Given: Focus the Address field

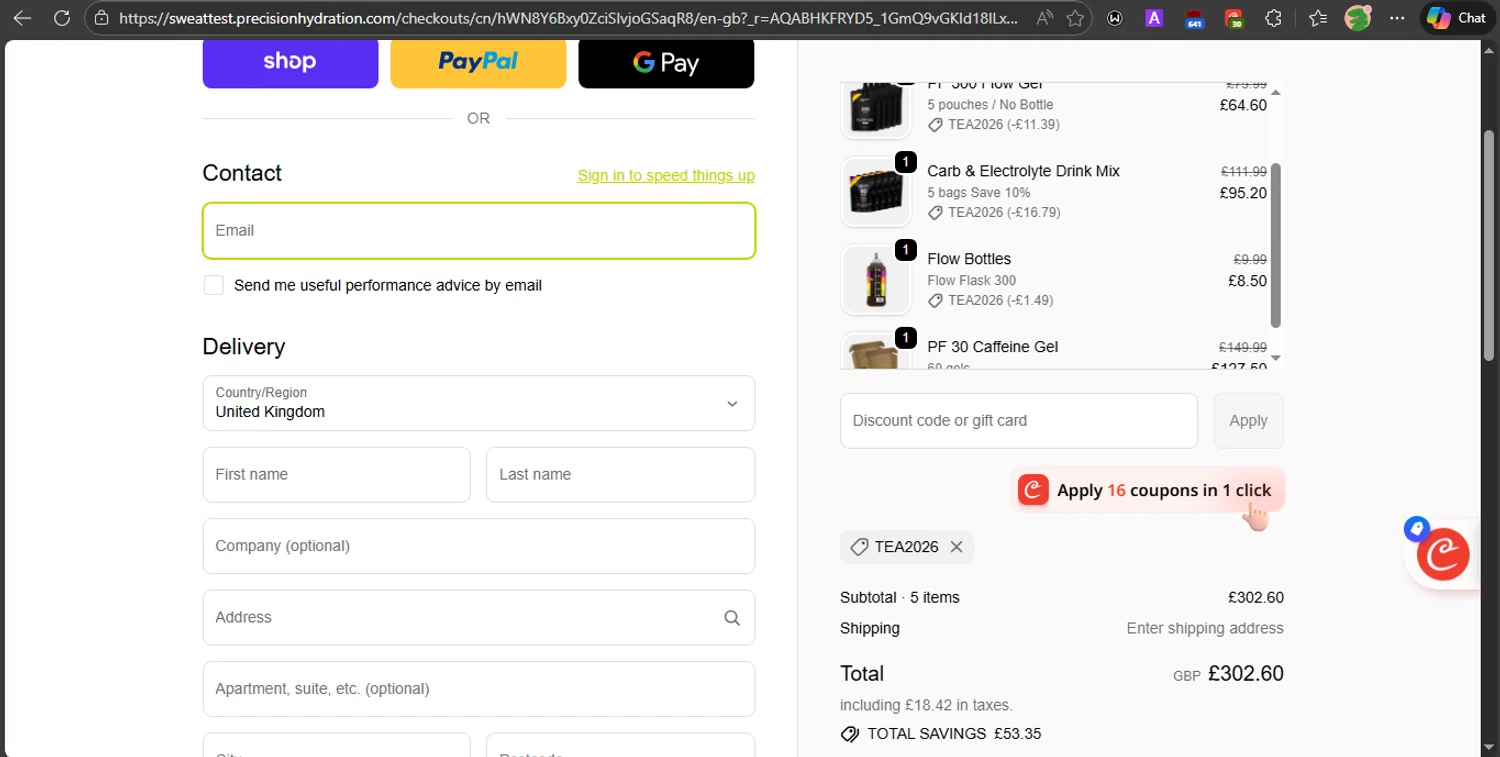Looking at the screenshot, I should pos(479,617).
